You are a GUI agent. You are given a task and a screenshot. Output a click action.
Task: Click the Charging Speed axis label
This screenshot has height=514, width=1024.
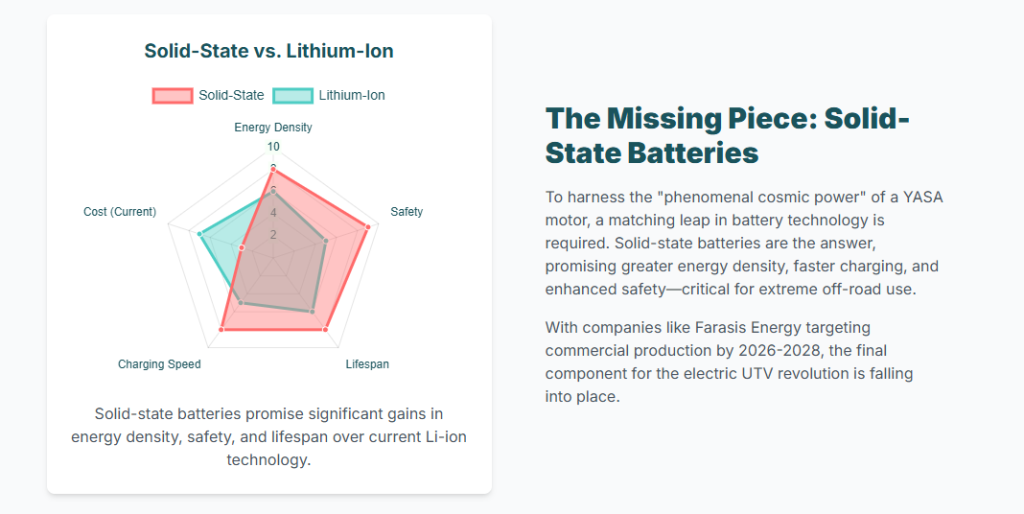[x=159, y=364]
